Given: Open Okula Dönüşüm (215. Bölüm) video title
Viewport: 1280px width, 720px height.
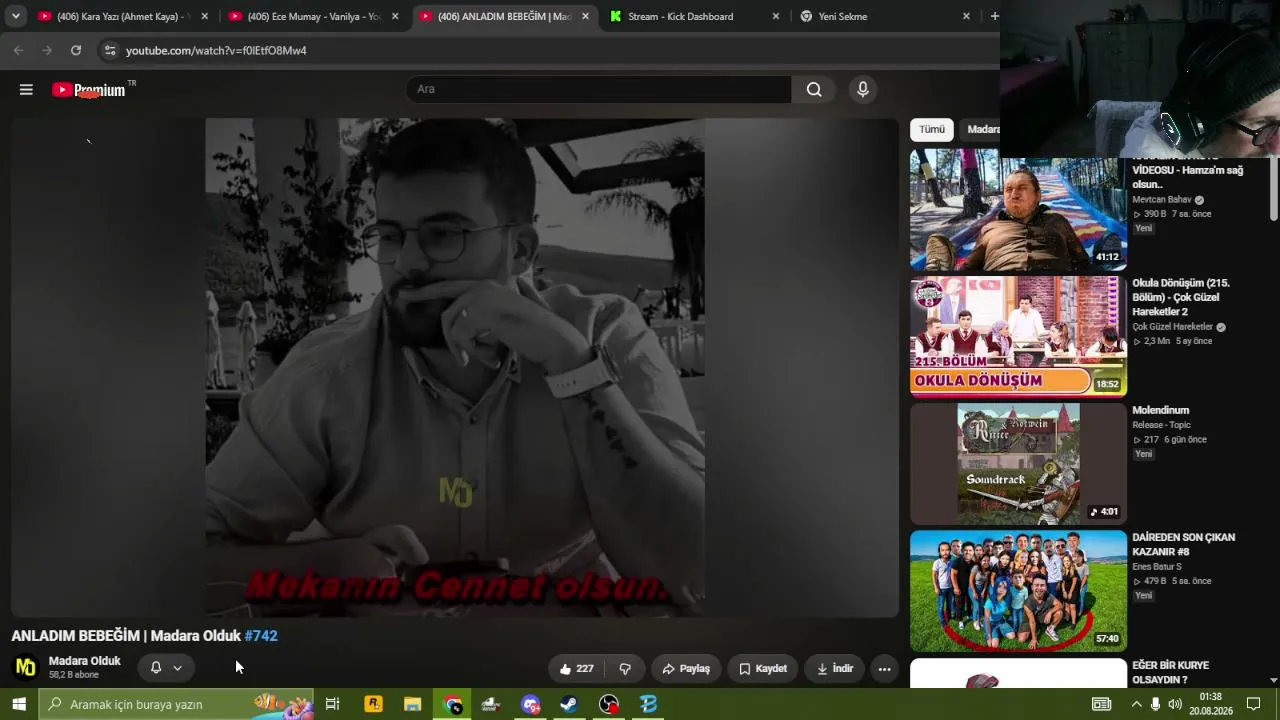Looking at the screenshot, I should pyautogui.click(x=1181, y=297).
